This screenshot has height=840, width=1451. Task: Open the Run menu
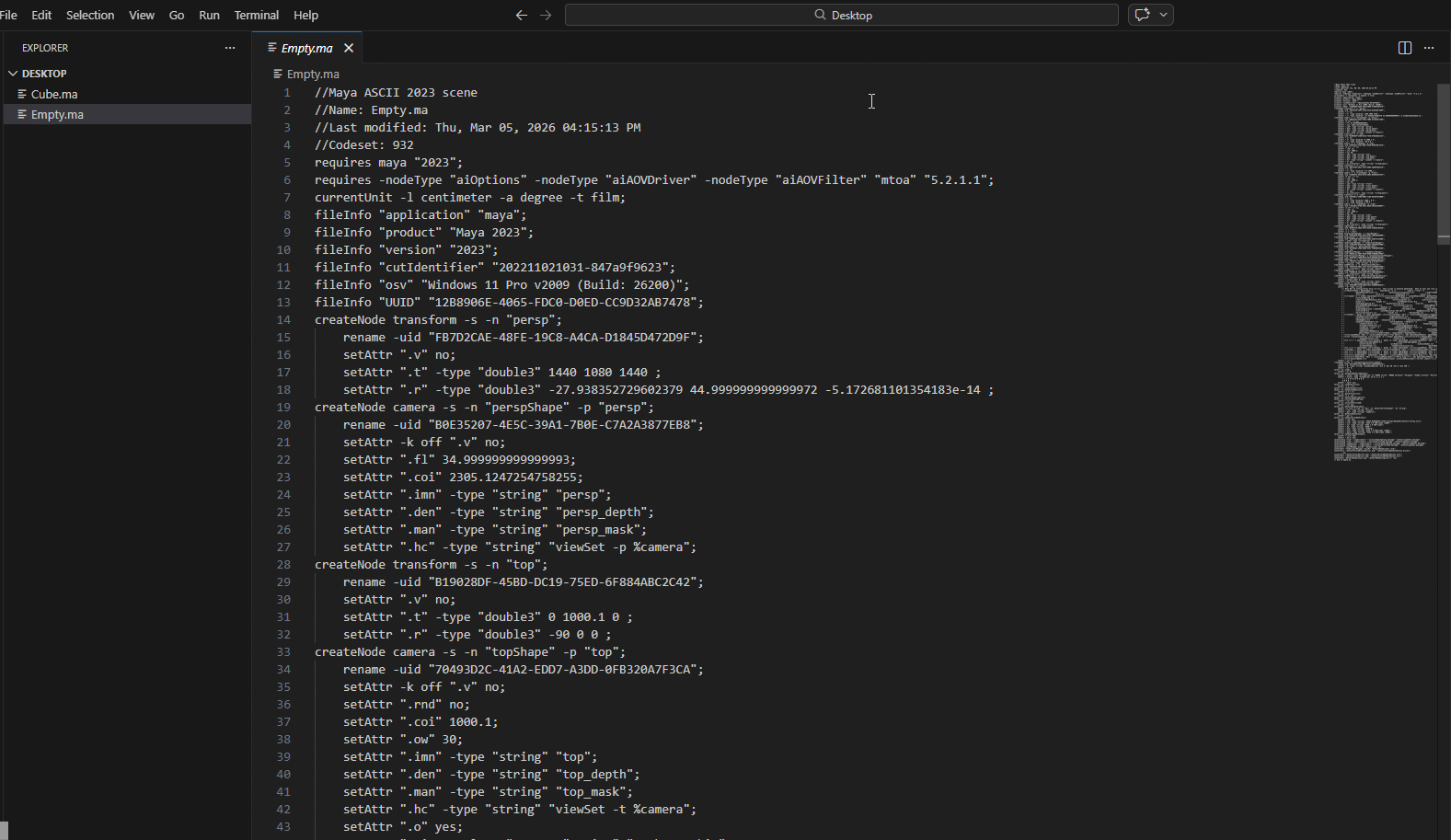[x=209, y=15]
